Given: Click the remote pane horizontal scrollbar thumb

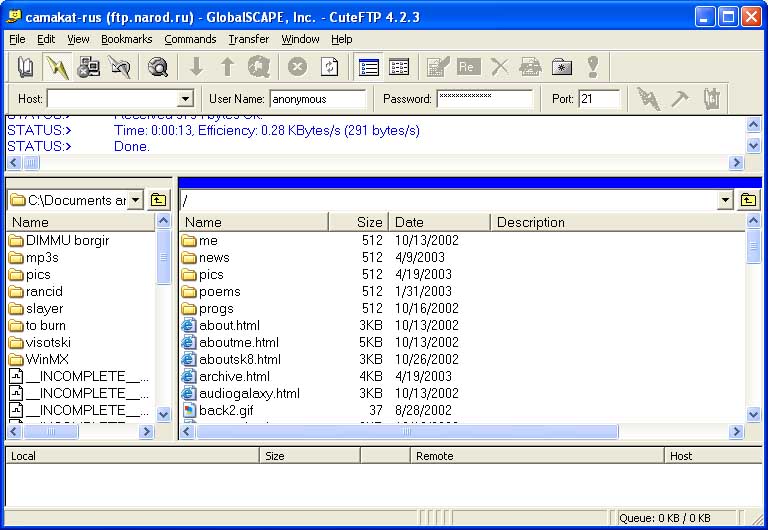Looking at the screenshot, I should 407,432.
